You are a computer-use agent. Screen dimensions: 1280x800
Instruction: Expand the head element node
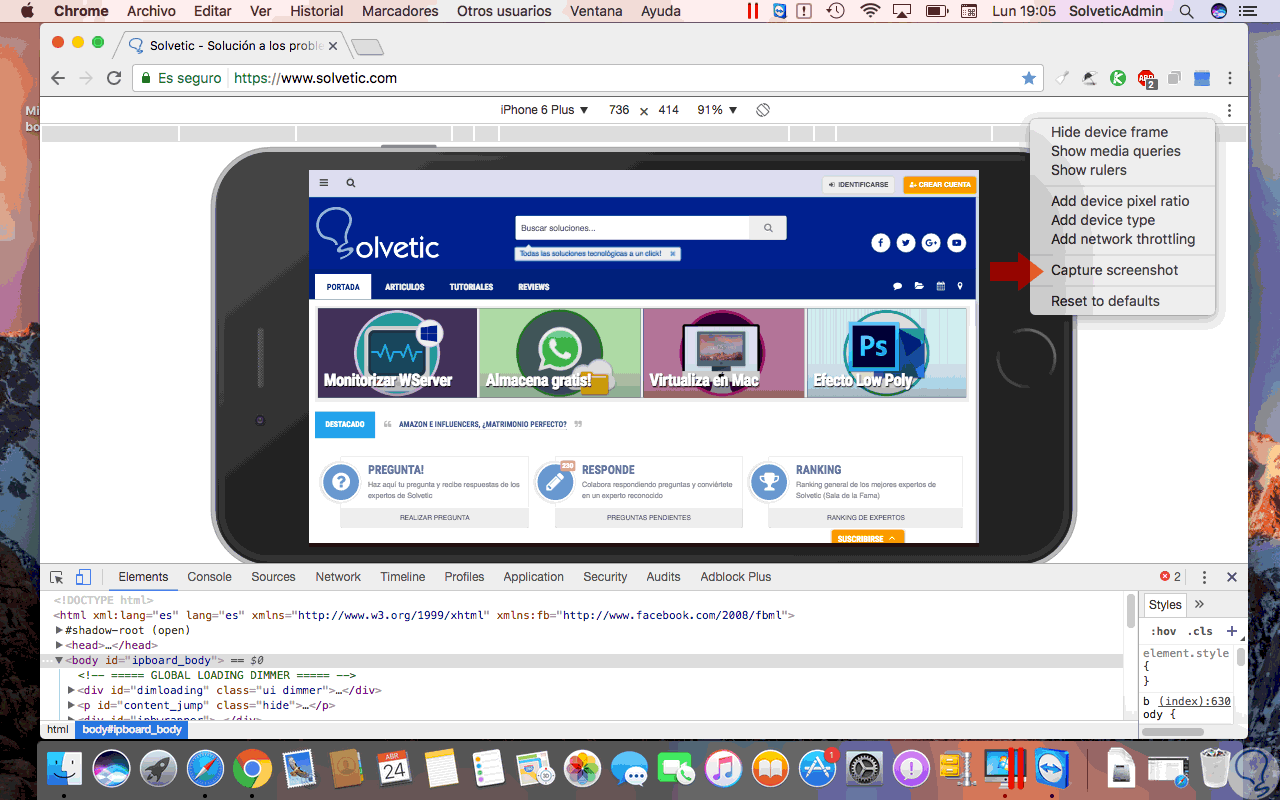(60, 646)
